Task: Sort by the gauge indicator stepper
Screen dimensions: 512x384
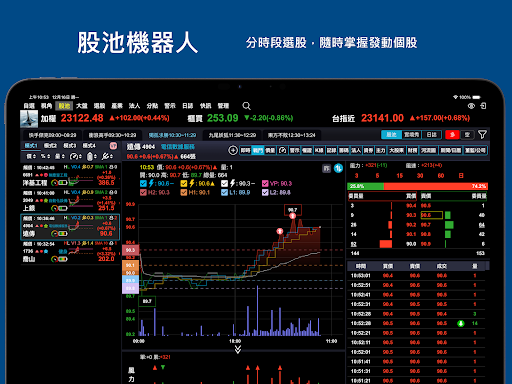Action: tap(76, 156)
